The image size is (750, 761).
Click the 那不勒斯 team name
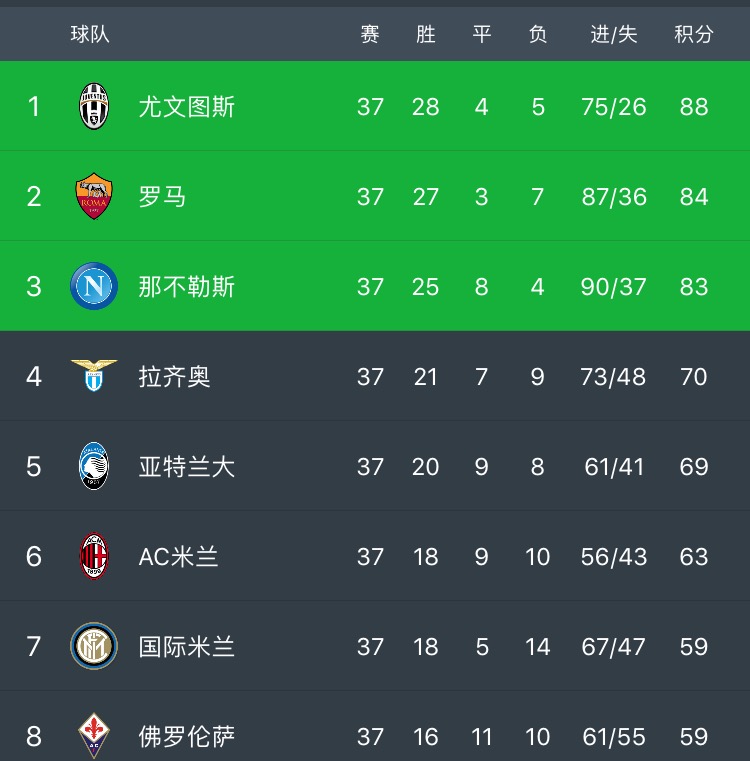click(x=187, y=286)
